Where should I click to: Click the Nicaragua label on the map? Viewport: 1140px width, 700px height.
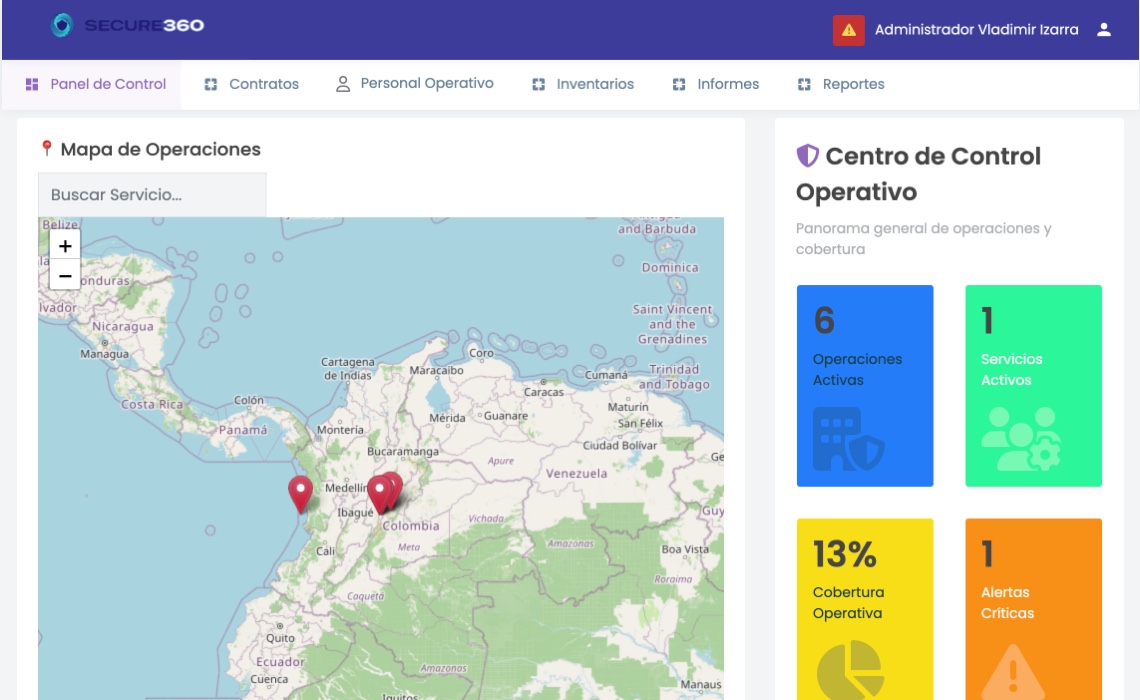[123, 326]
